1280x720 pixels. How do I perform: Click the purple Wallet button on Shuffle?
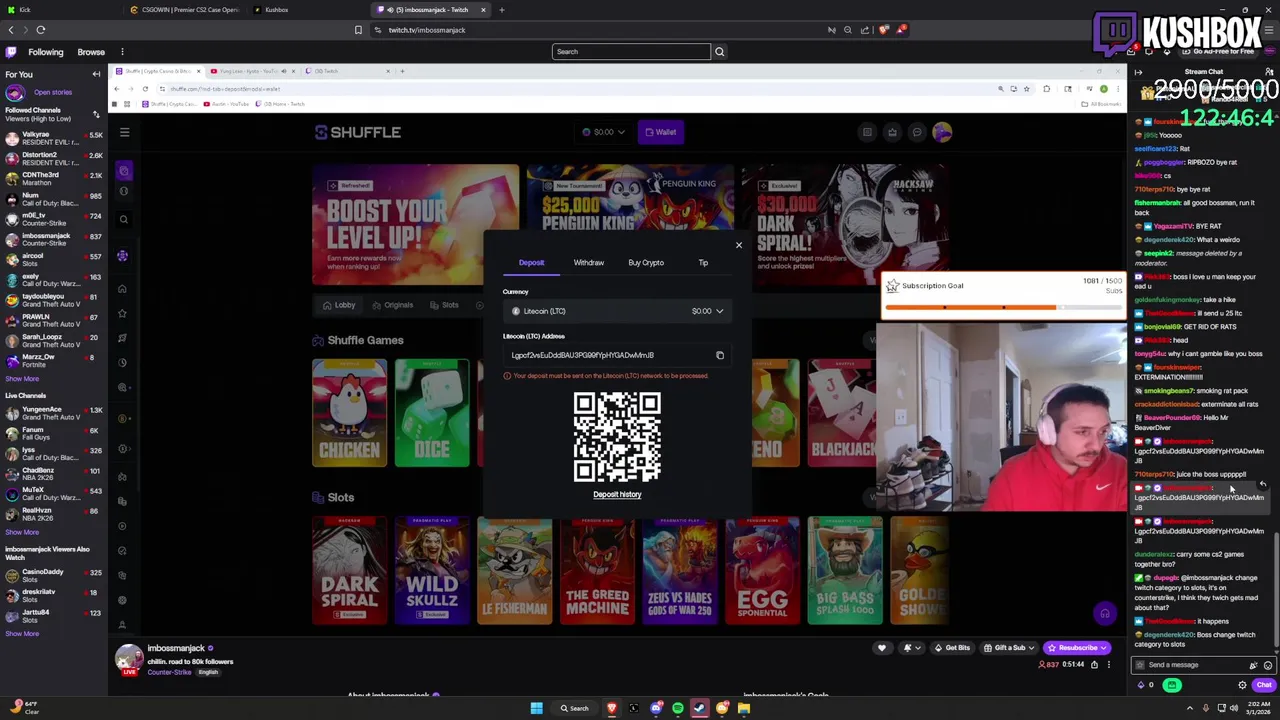tap(660, 132)
